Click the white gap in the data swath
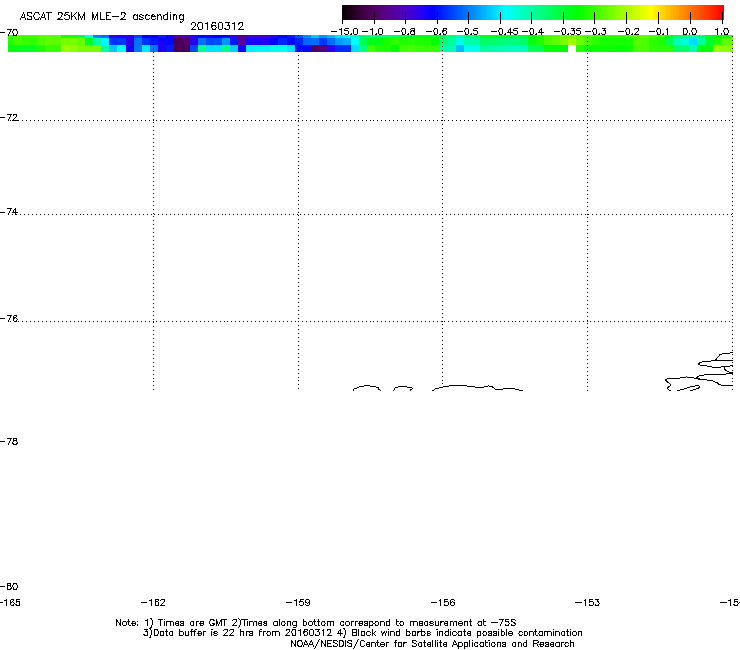This screenshot has height=650, width=740. pyautogui.click(x=572, y=48)
